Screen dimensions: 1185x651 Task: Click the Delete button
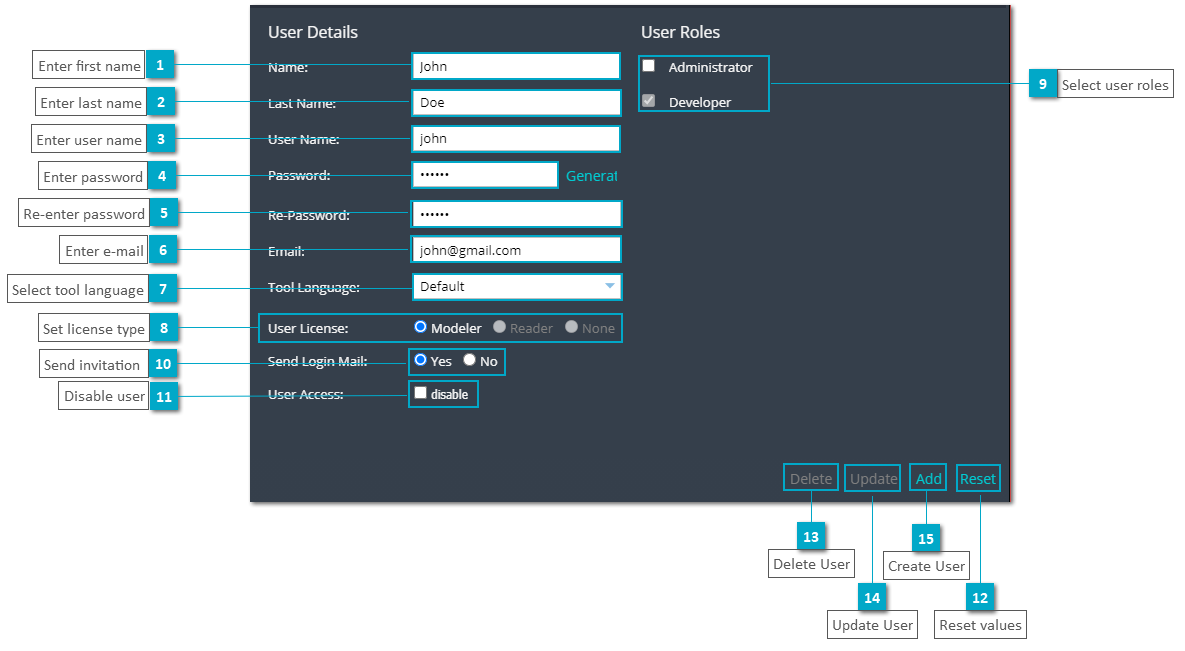pyautogui.click(x=811, y=478)
